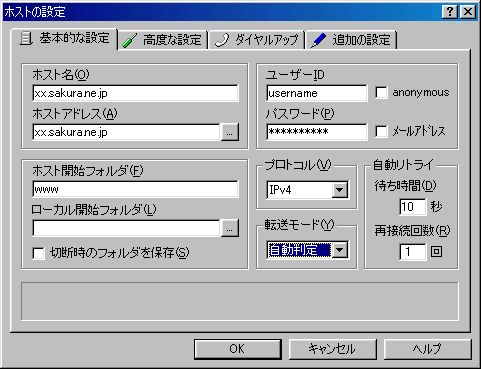The image size is (481, 369).
Task: Click the green screwdriver icon on 高度な設定 tab
Action: tap(130, 41)
